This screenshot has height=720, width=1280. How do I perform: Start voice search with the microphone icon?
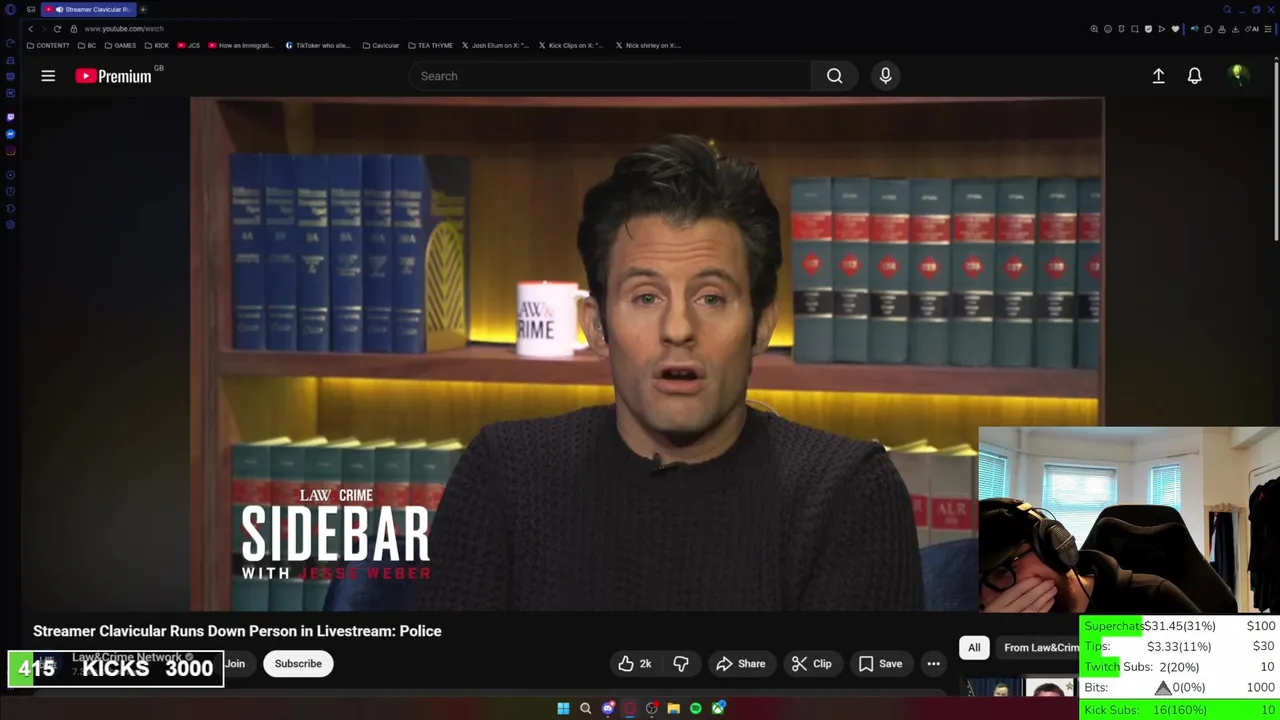(x=885, y=76)
